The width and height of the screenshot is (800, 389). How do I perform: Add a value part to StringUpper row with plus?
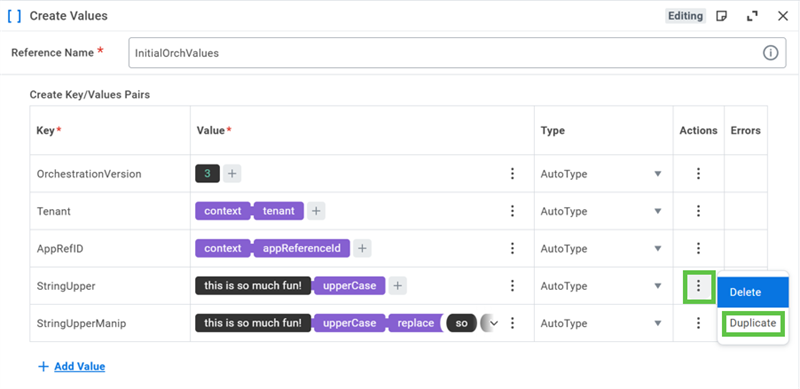coord(397,286)
